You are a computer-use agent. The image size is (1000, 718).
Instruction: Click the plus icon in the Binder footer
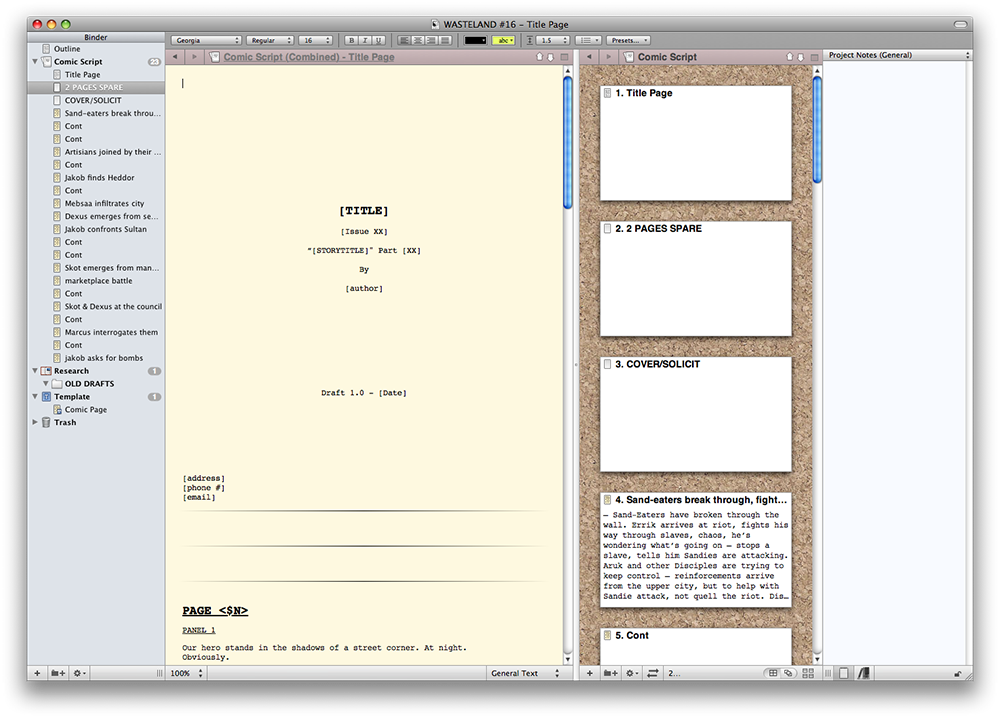[37, 673]
